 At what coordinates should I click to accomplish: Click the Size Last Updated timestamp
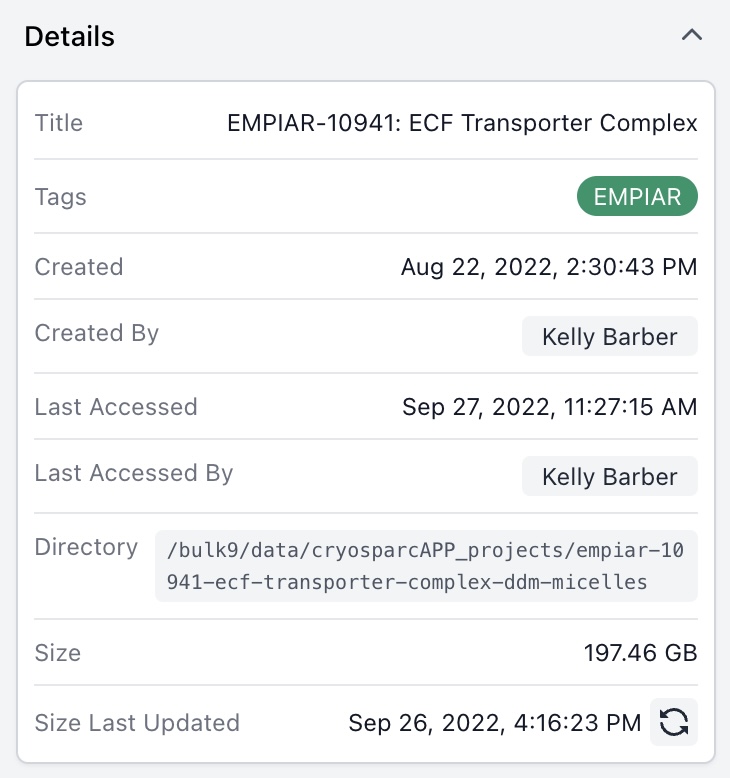(x=495, y=723)
